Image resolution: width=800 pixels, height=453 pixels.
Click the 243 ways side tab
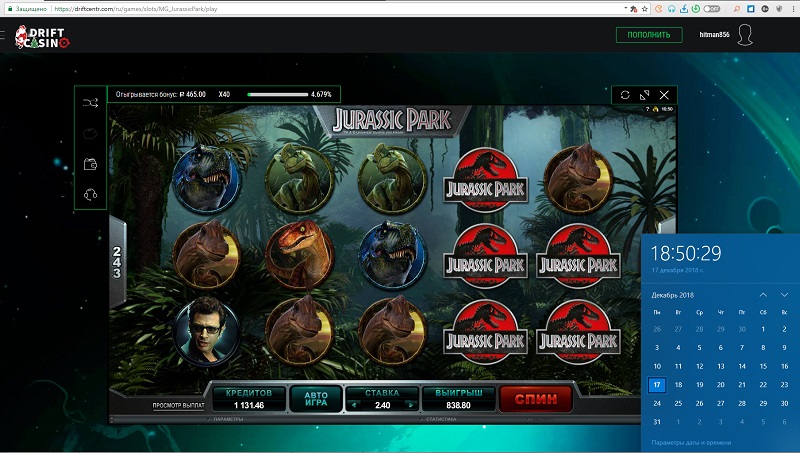click(117, 262)
